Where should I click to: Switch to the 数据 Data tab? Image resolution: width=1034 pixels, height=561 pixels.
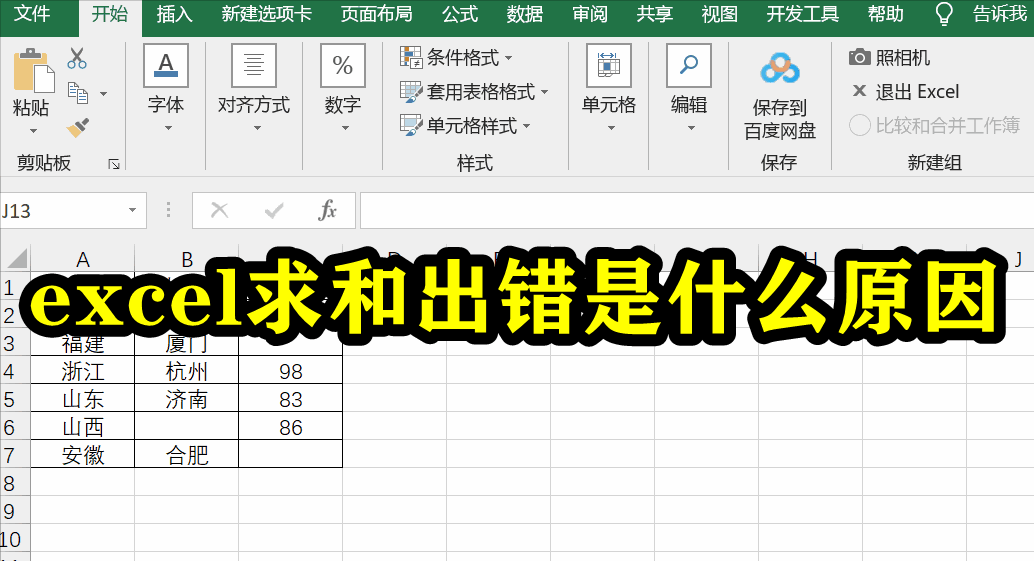(x=524, y=14)
